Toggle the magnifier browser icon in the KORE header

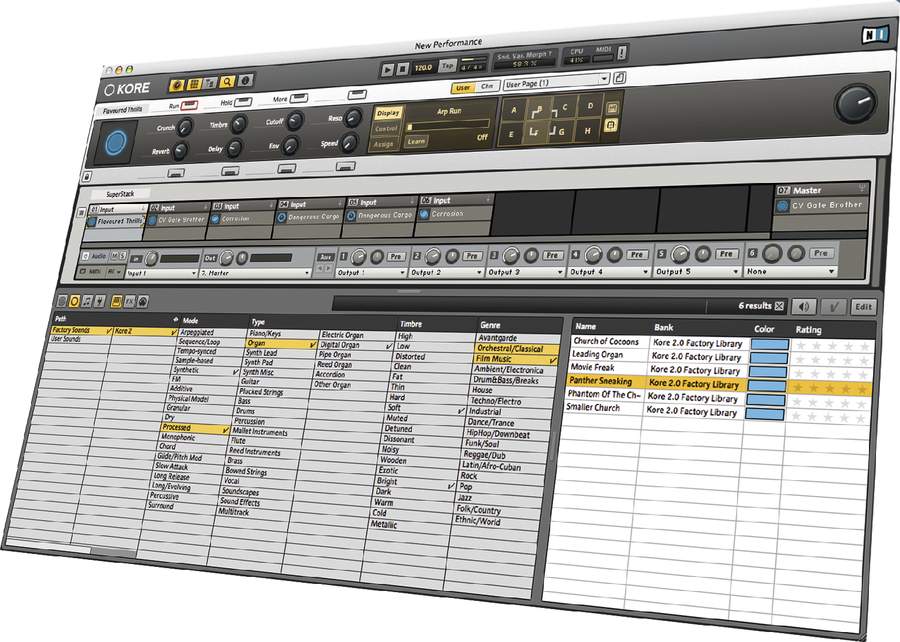click(x=227, y=82)
